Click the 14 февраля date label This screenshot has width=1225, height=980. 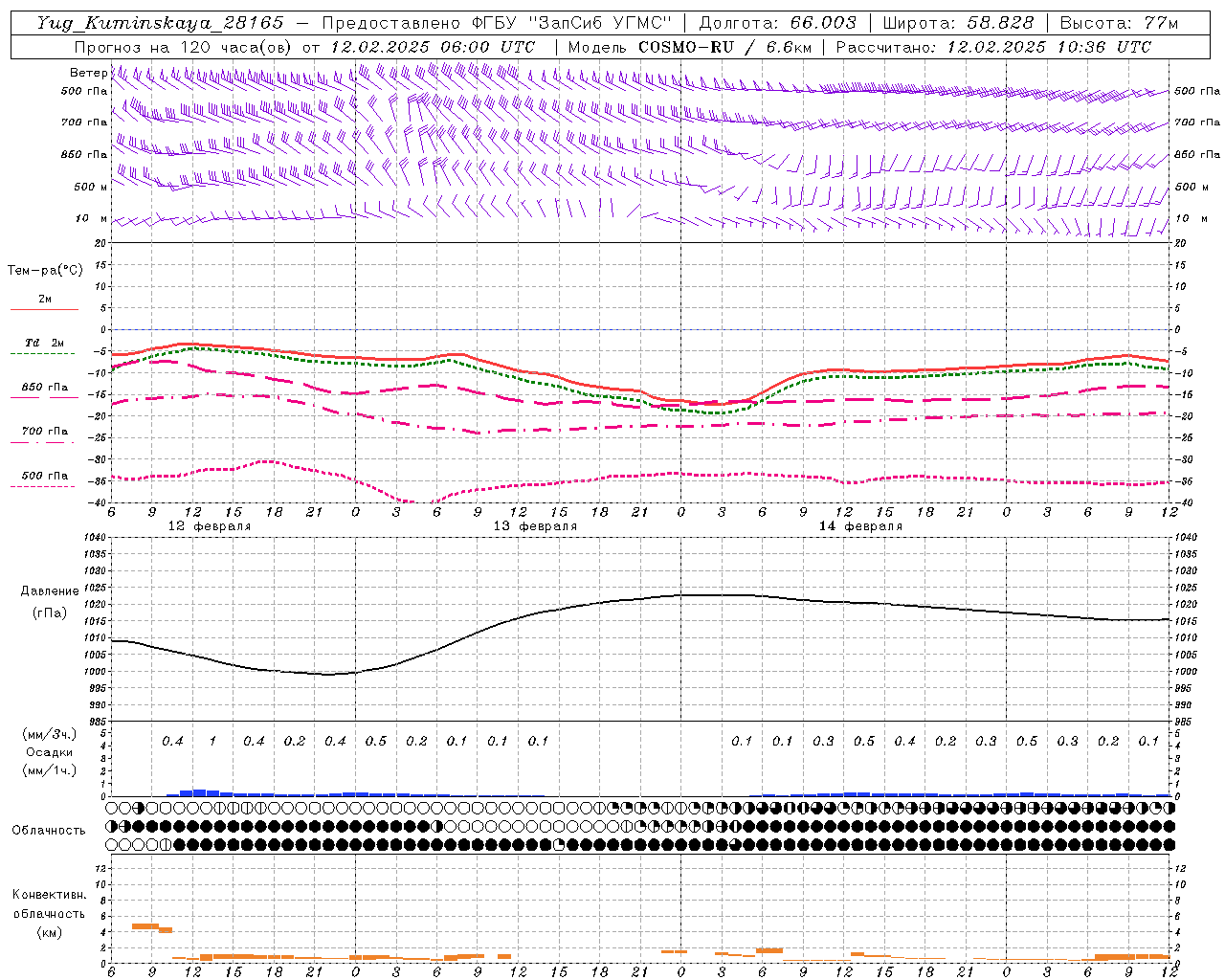coord(860,526)
